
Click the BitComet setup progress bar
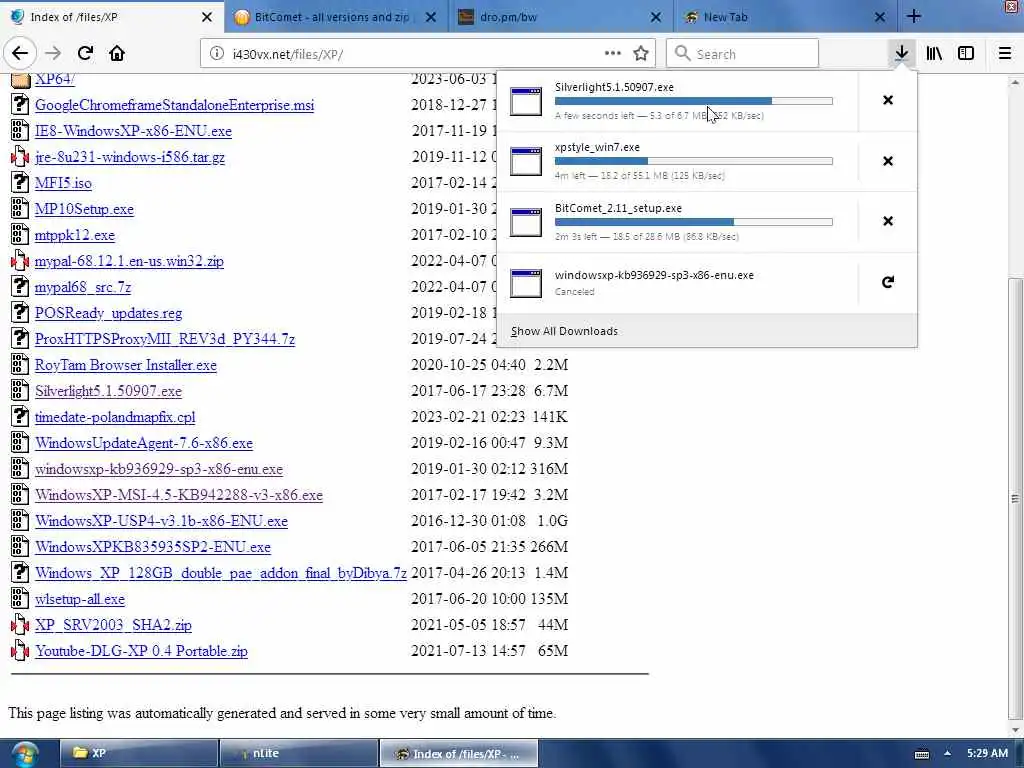[x=694, y=222]
